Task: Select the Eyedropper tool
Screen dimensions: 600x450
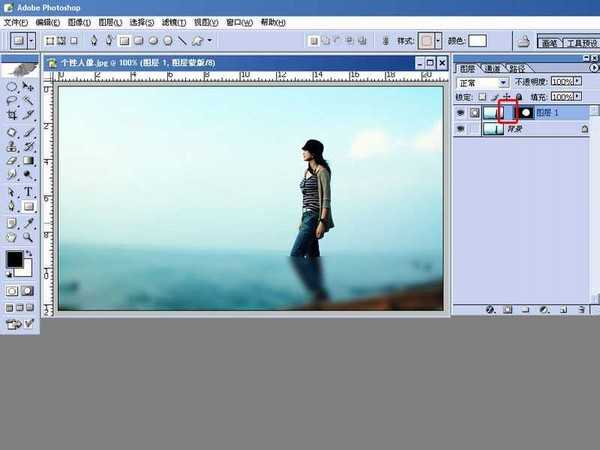Action: [x=28, y=223]
